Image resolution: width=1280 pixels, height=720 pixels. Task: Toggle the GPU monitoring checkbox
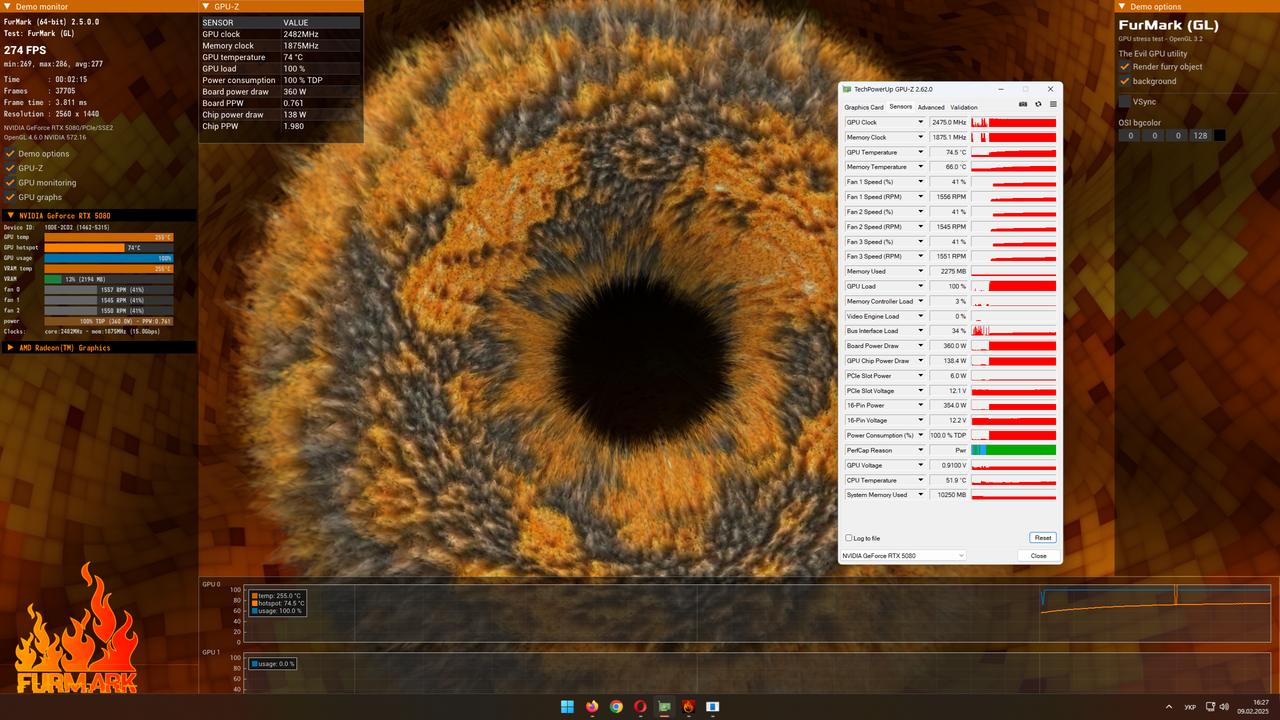coord(10,183)
